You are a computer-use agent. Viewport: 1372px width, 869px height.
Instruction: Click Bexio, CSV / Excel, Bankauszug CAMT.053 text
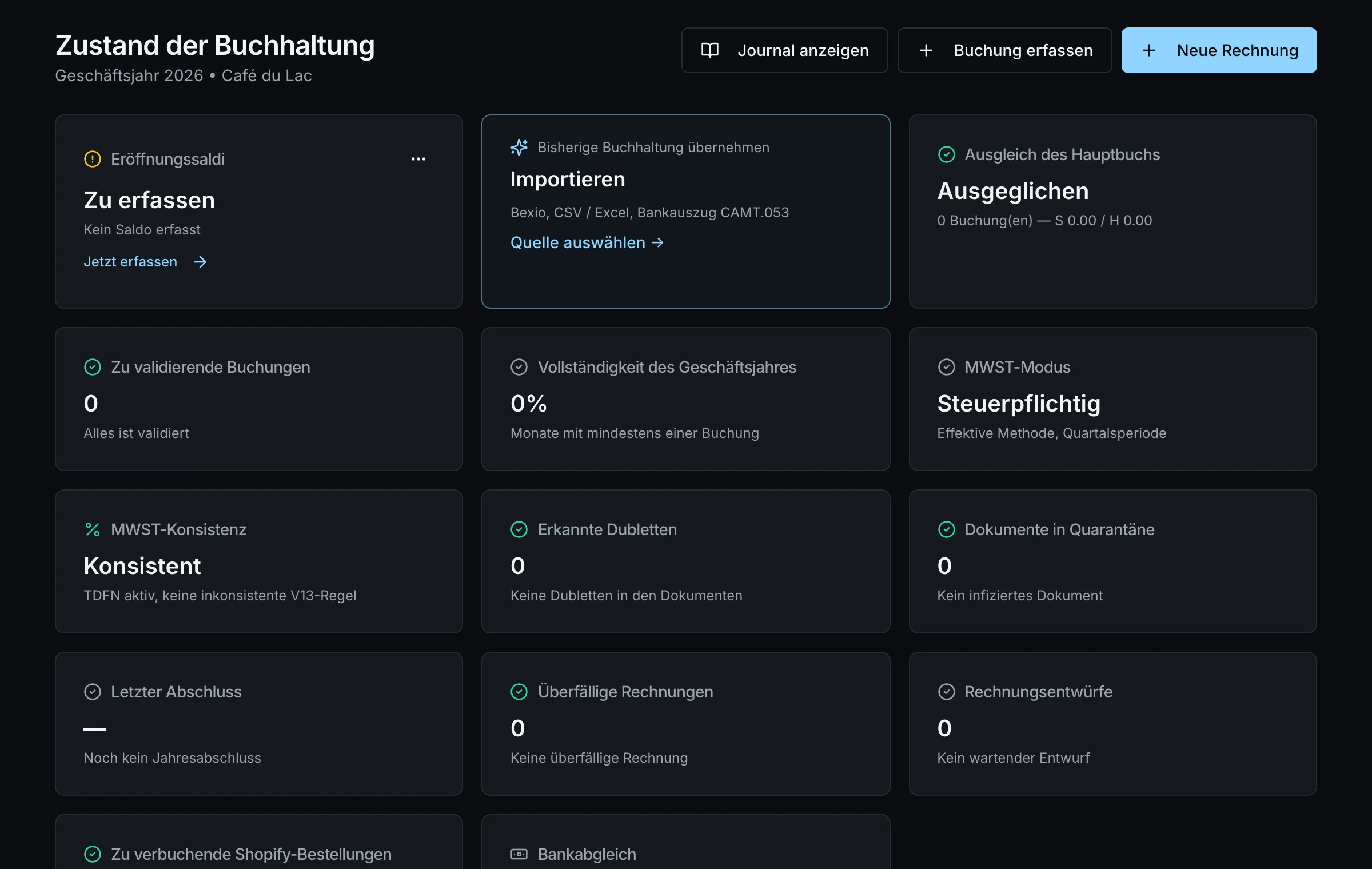(x=649, y=213)
